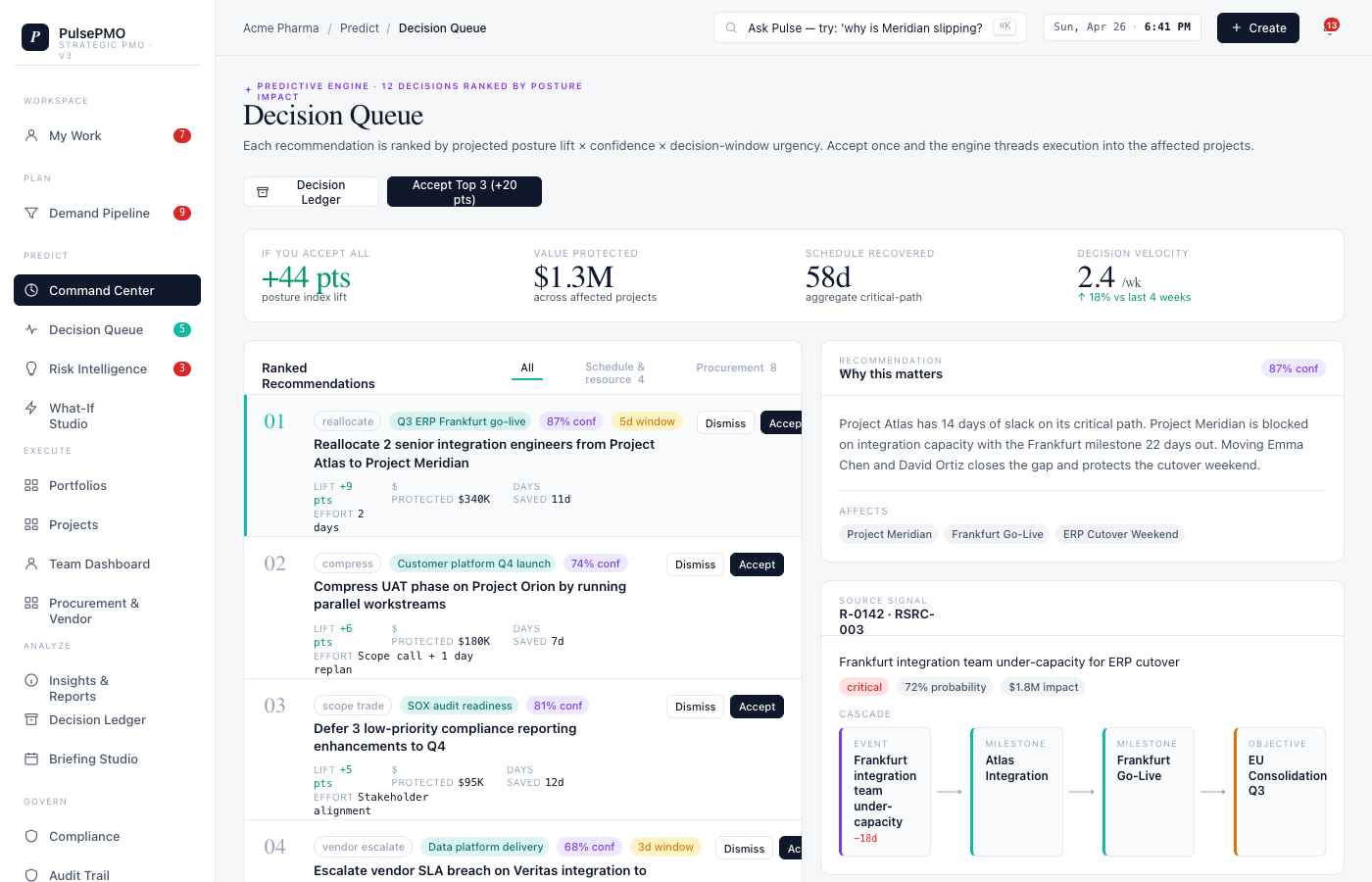Dismiss recommendation 03 Defer compliance reporting
The image size is (1372, 882).
[695, 707]
